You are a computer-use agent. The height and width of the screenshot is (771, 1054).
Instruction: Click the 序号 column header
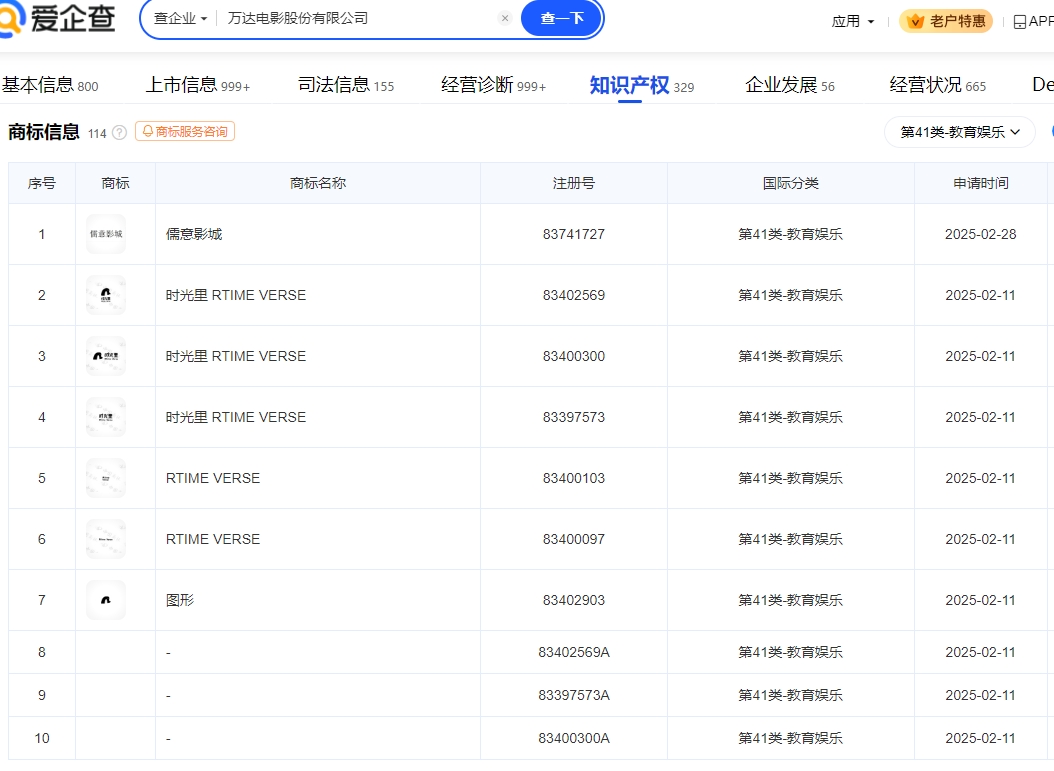tap(42, 183)
